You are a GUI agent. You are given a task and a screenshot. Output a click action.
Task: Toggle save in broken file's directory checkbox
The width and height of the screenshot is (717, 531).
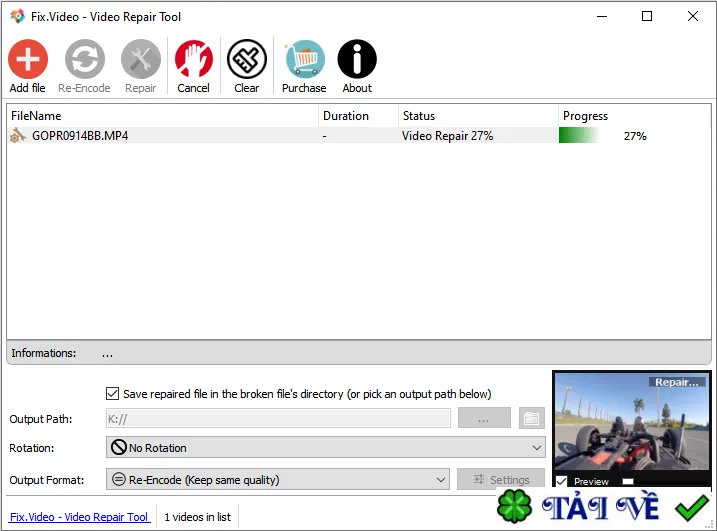(x=112, y=393)
